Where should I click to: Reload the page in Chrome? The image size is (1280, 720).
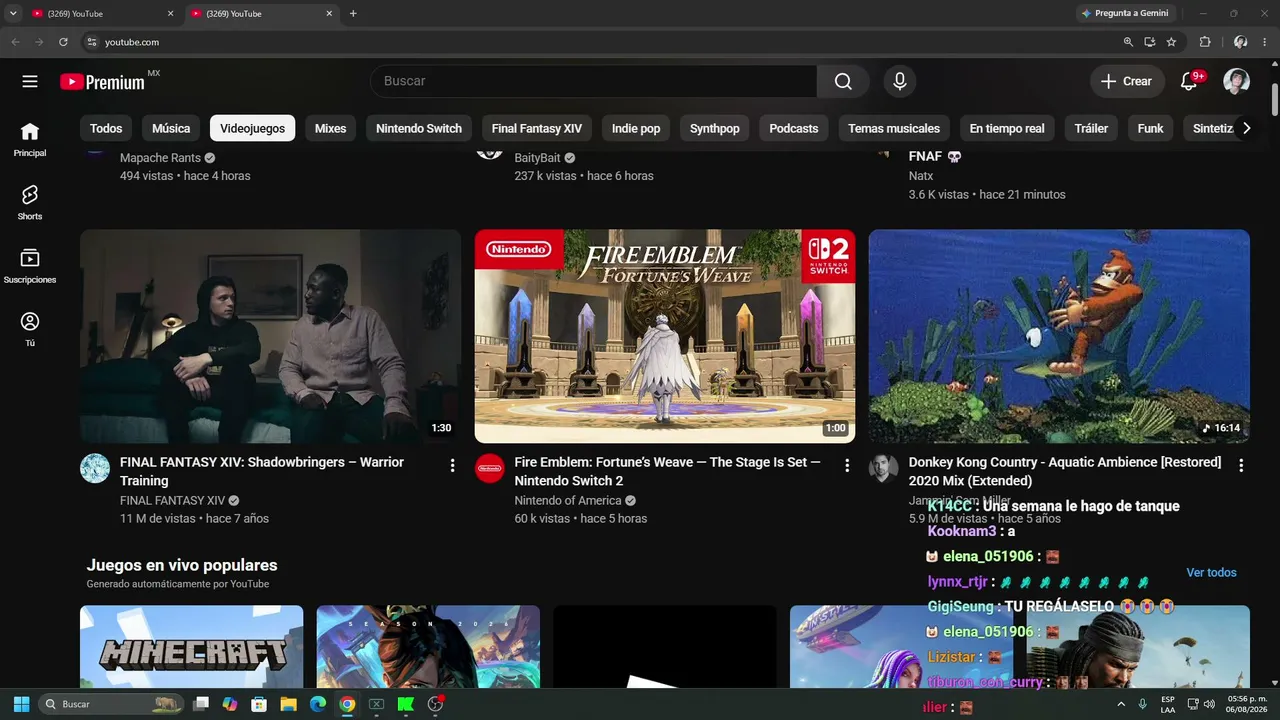[63, 42]
